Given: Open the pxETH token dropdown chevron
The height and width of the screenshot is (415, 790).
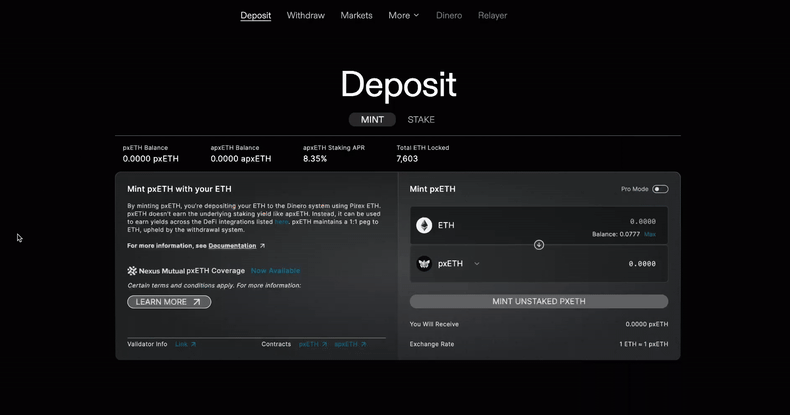Looking at the screenshot, I should coord(477,263).
